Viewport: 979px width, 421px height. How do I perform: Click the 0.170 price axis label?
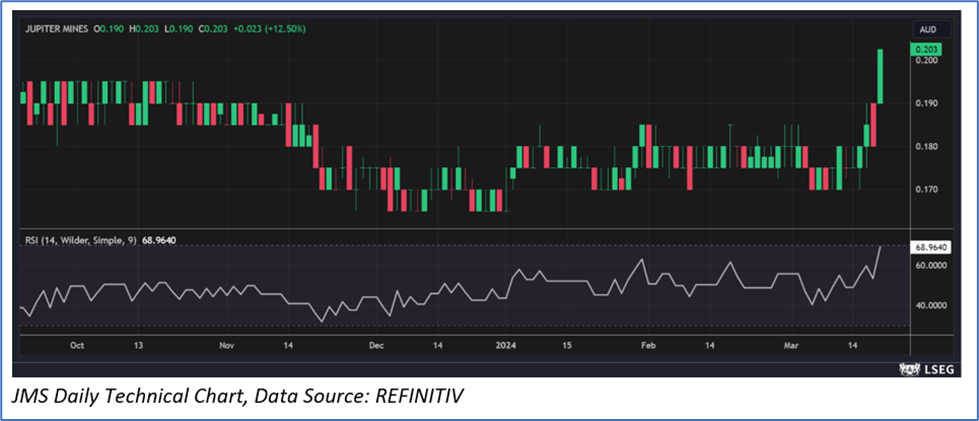pos(927,190)
